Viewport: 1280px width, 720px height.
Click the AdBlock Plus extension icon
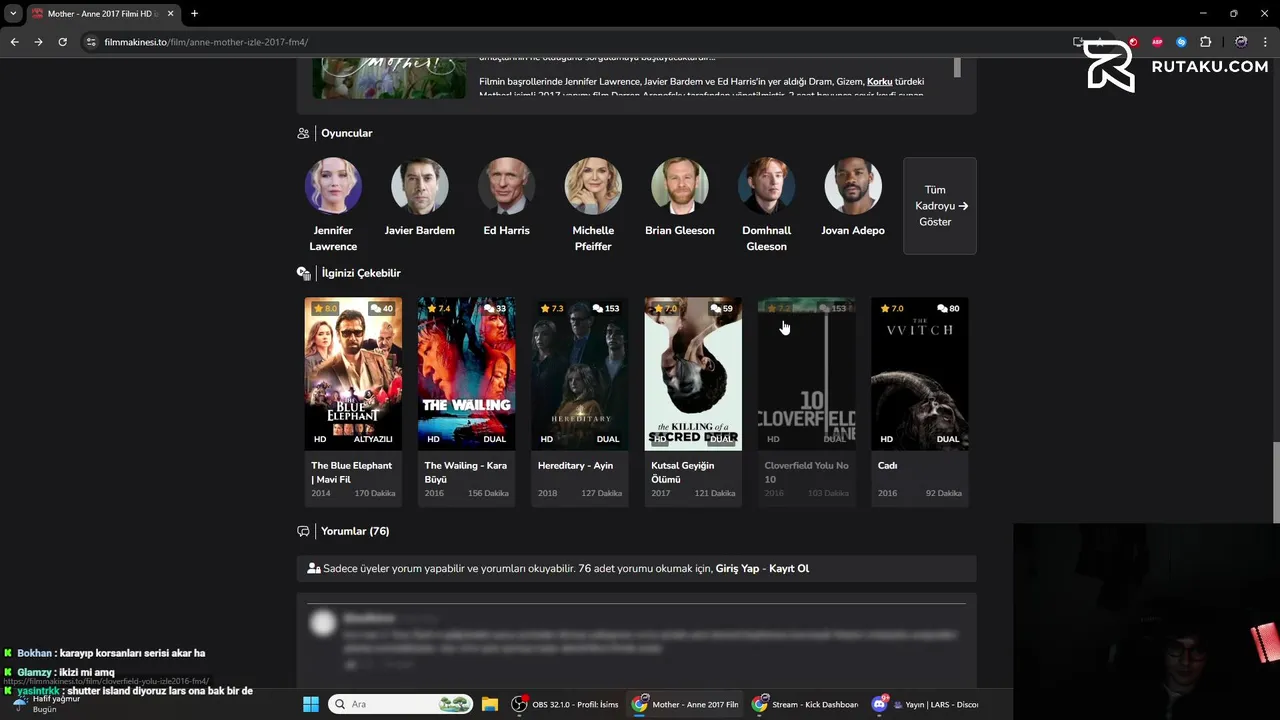pos(1157,42)
